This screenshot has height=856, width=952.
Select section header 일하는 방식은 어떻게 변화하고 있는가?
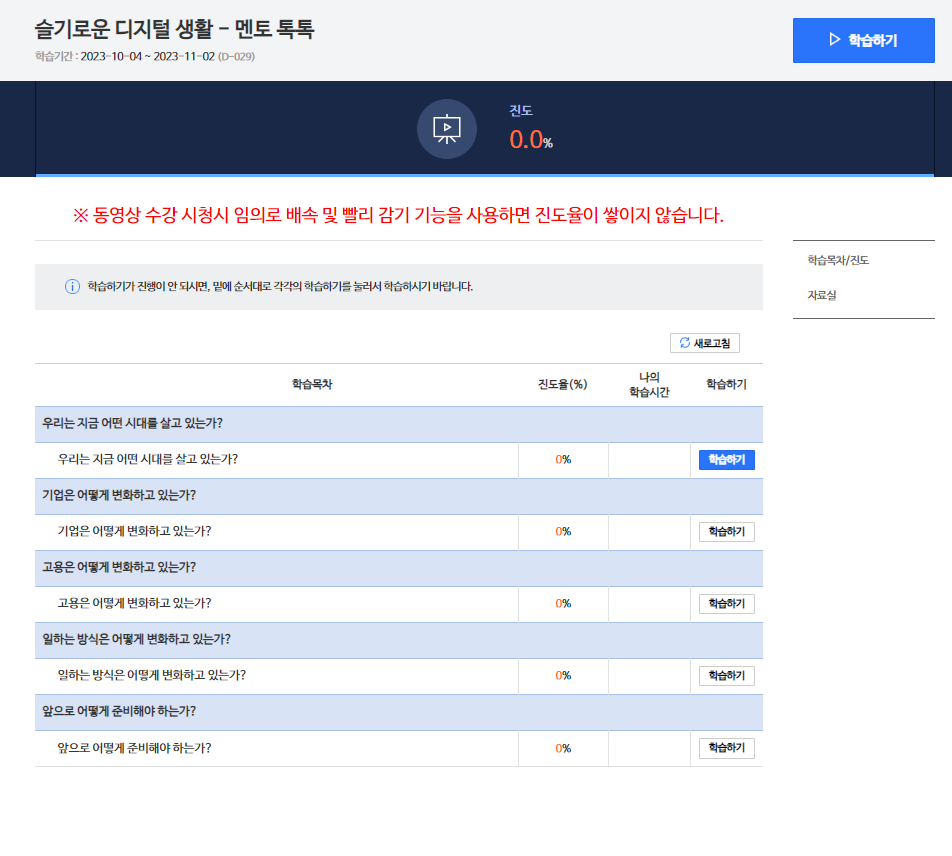click(x=398, y=640)
